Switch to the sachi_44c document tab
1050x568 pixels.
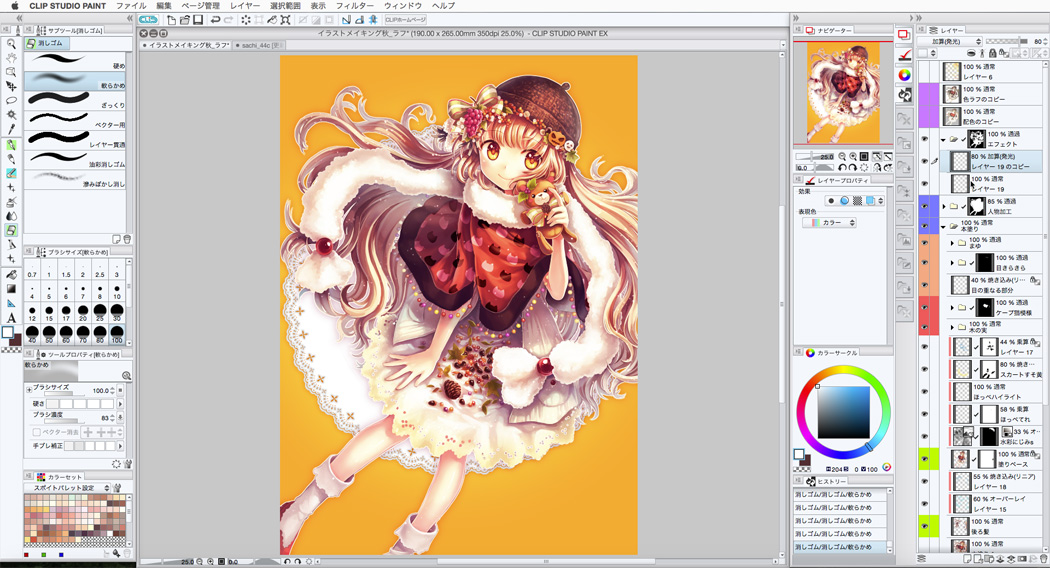point(259,45)
